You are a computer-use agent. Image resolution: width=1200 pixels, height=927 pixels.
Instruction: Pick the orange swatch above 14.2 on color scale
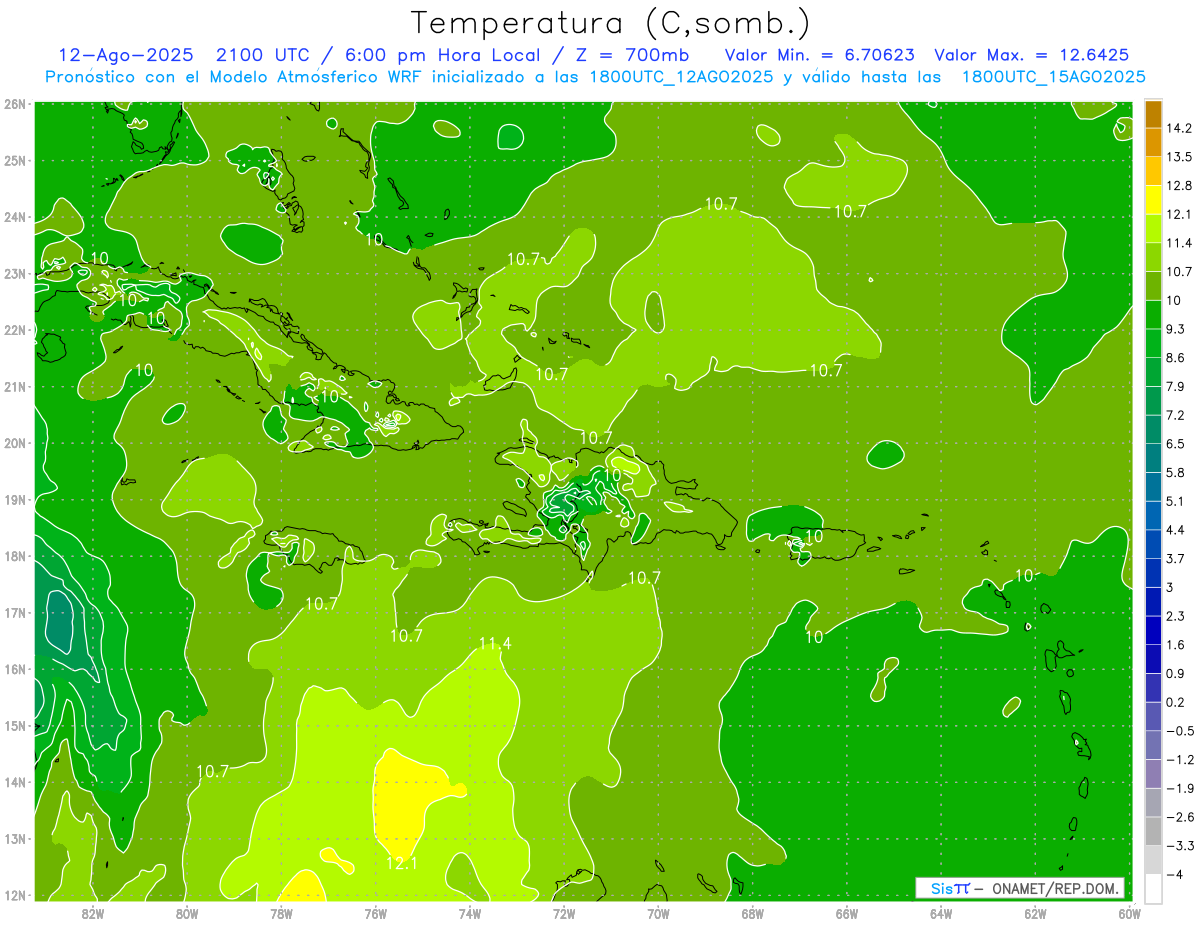click(x=1153, y=114)
